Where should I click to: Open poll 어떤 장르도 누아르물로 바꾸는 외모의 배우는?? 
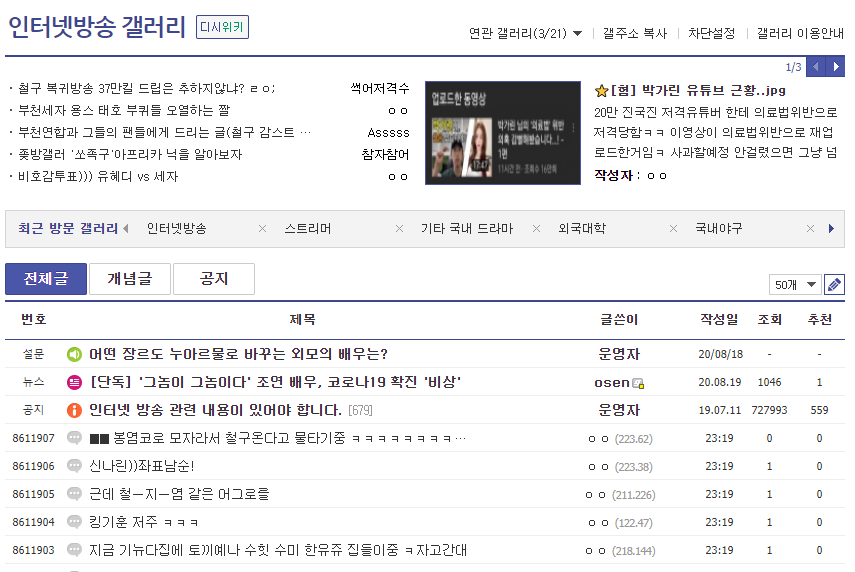coord(238,354)
